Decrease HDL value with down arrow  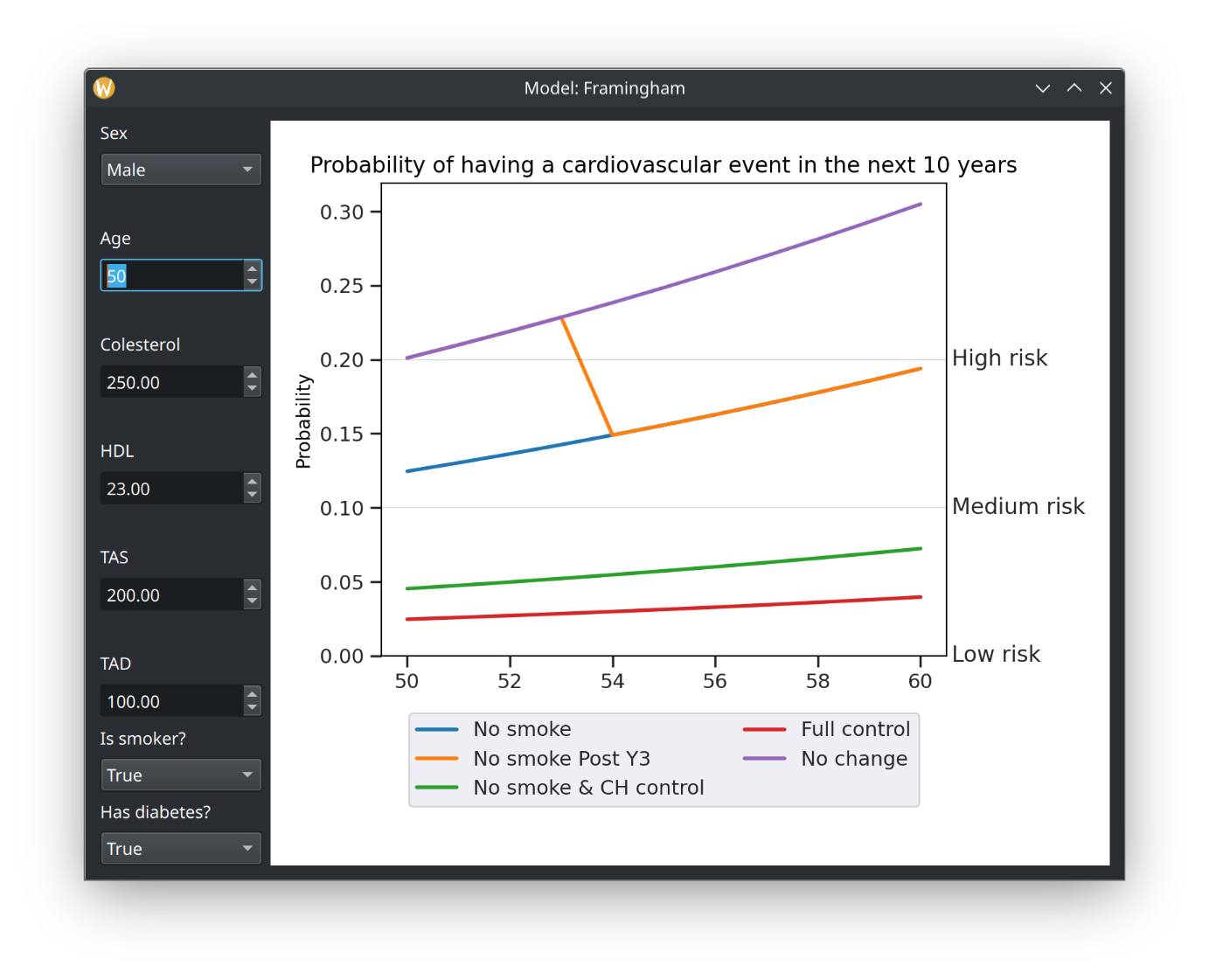click(252, 496)
